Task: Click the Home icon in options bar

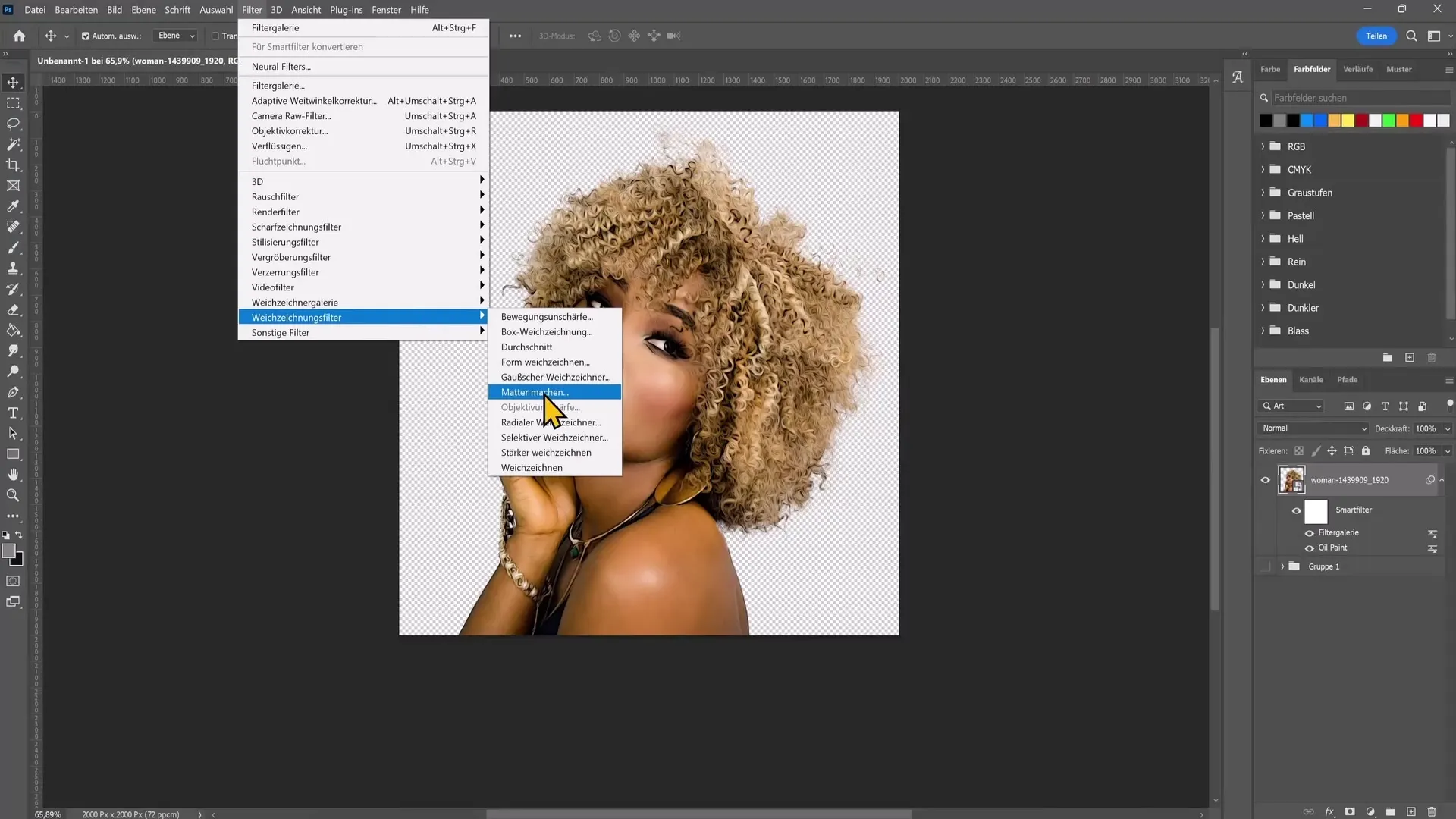Action: point(19,36)
